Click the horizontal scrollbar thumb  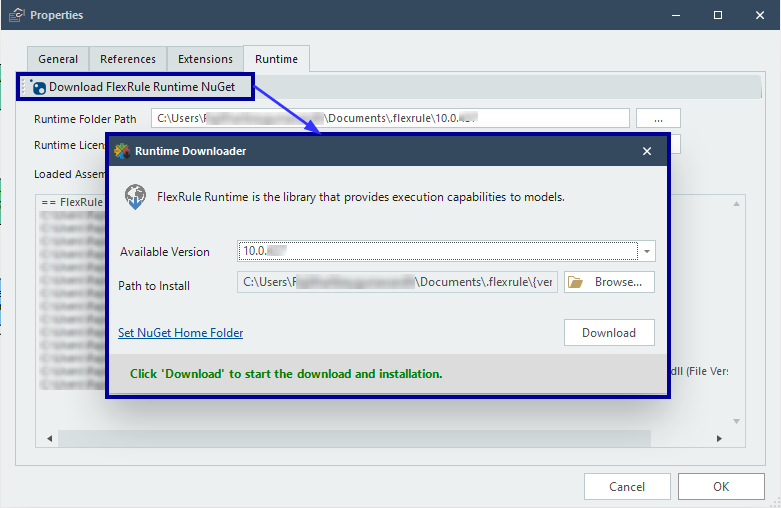[354, 439]
